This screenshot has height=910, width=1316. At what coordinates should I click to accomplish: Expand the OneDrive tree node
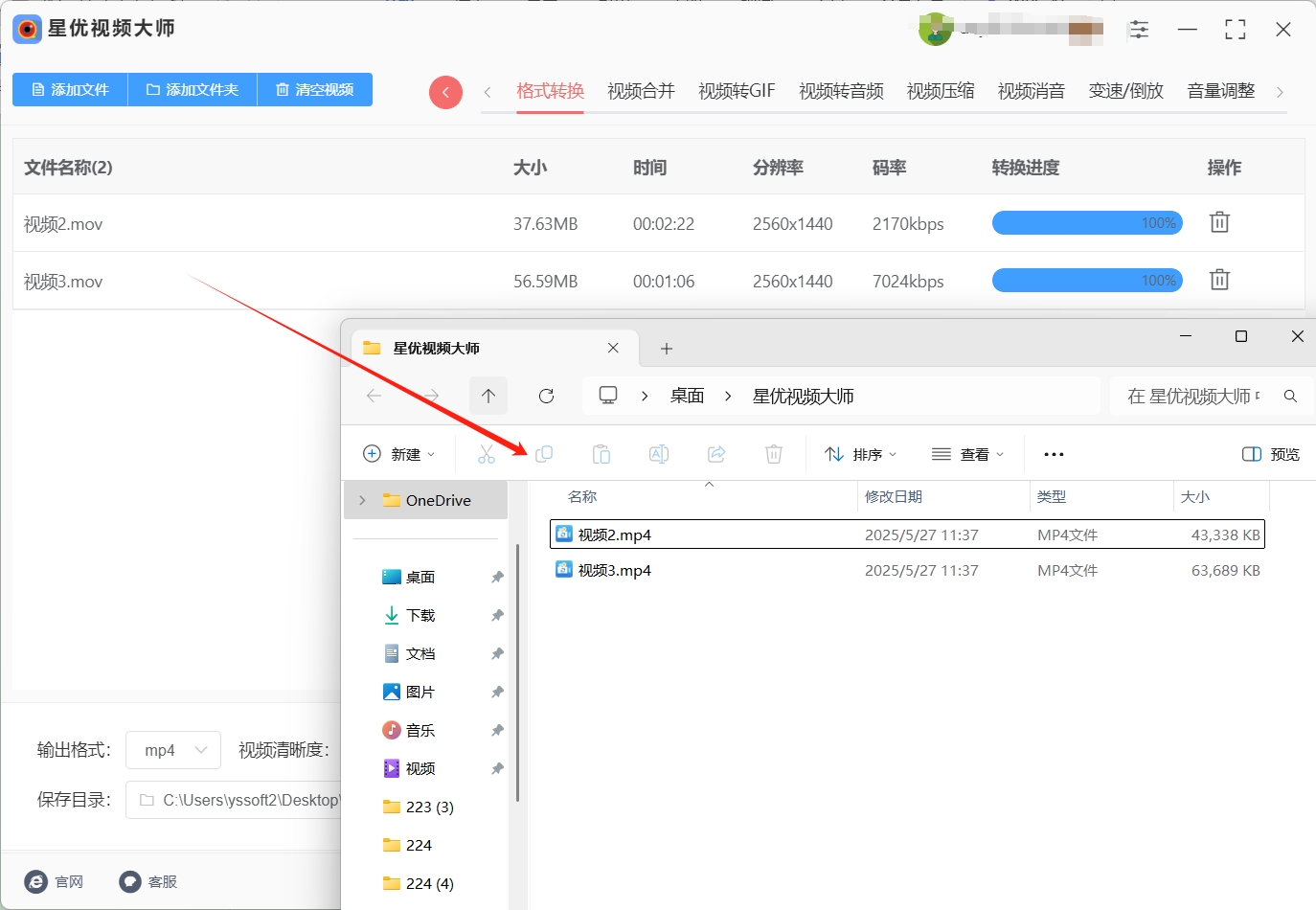coord(362,500)
